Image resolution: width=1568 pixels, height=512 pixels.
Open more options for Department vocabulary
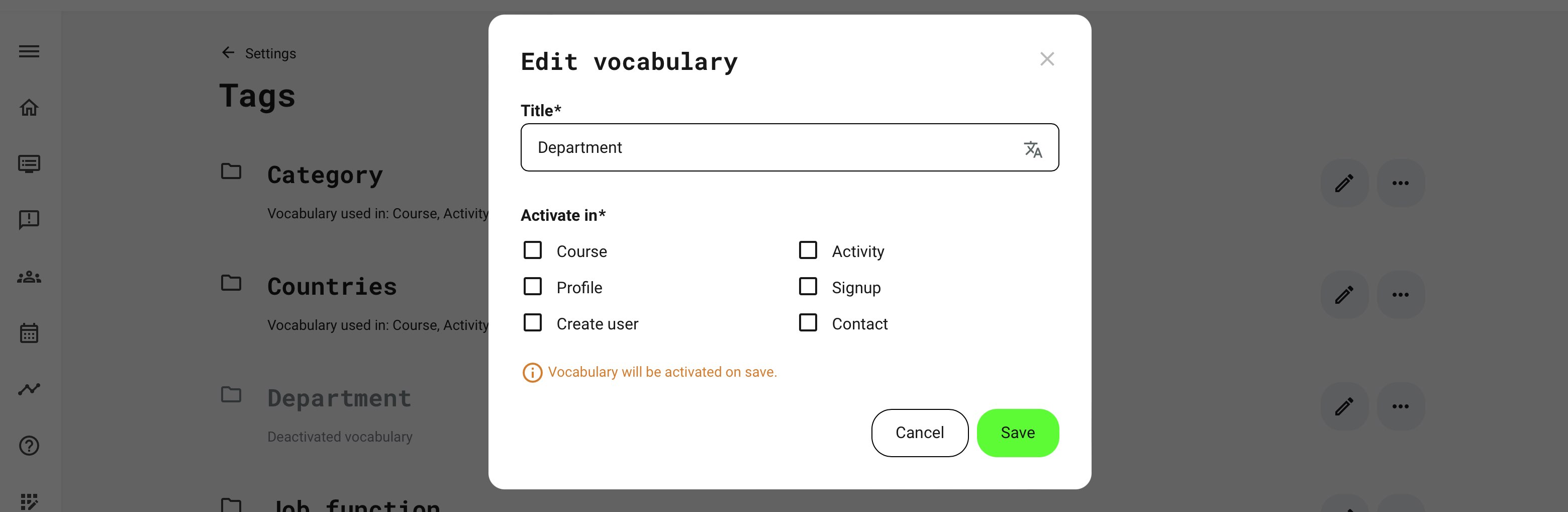(1400, 406)
